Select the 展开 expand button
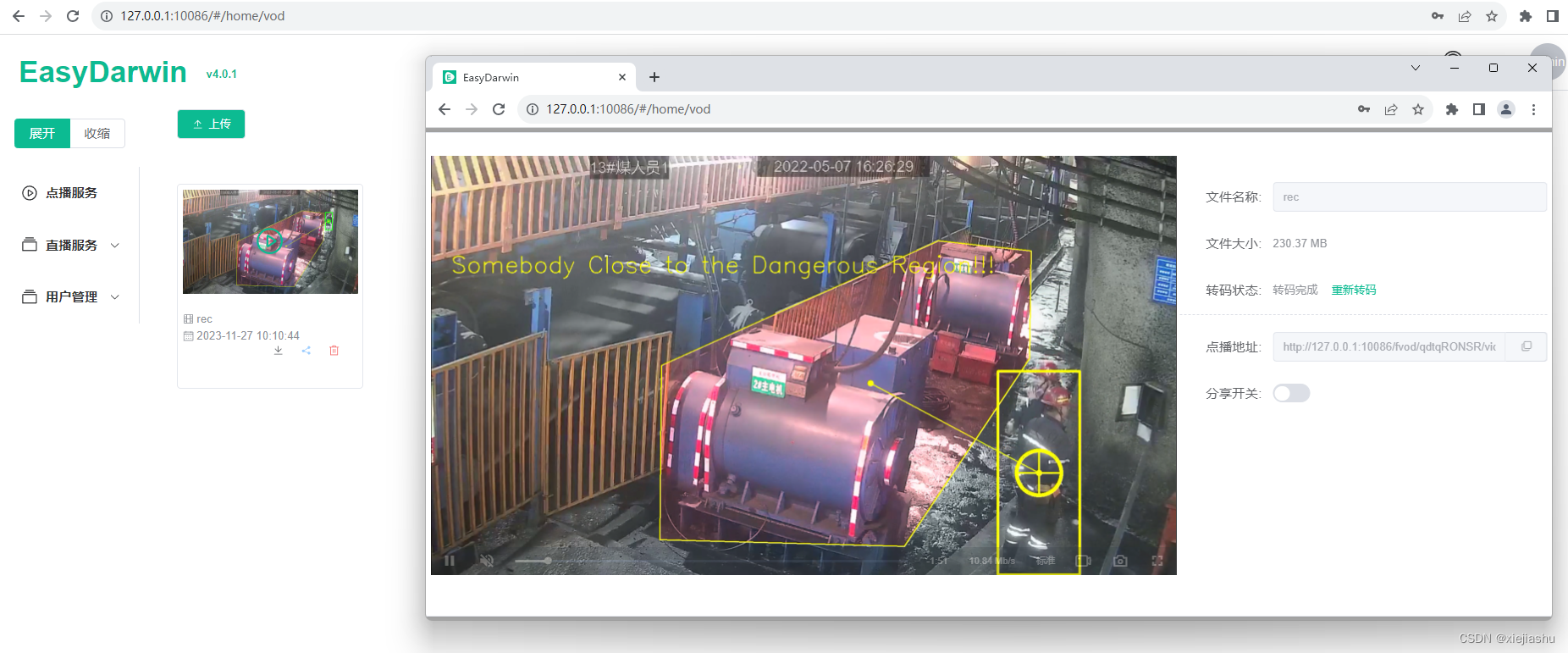Image resolution: width=1568 pixels, height=653 pixels. pyautogui.click(x=42, y=133)
